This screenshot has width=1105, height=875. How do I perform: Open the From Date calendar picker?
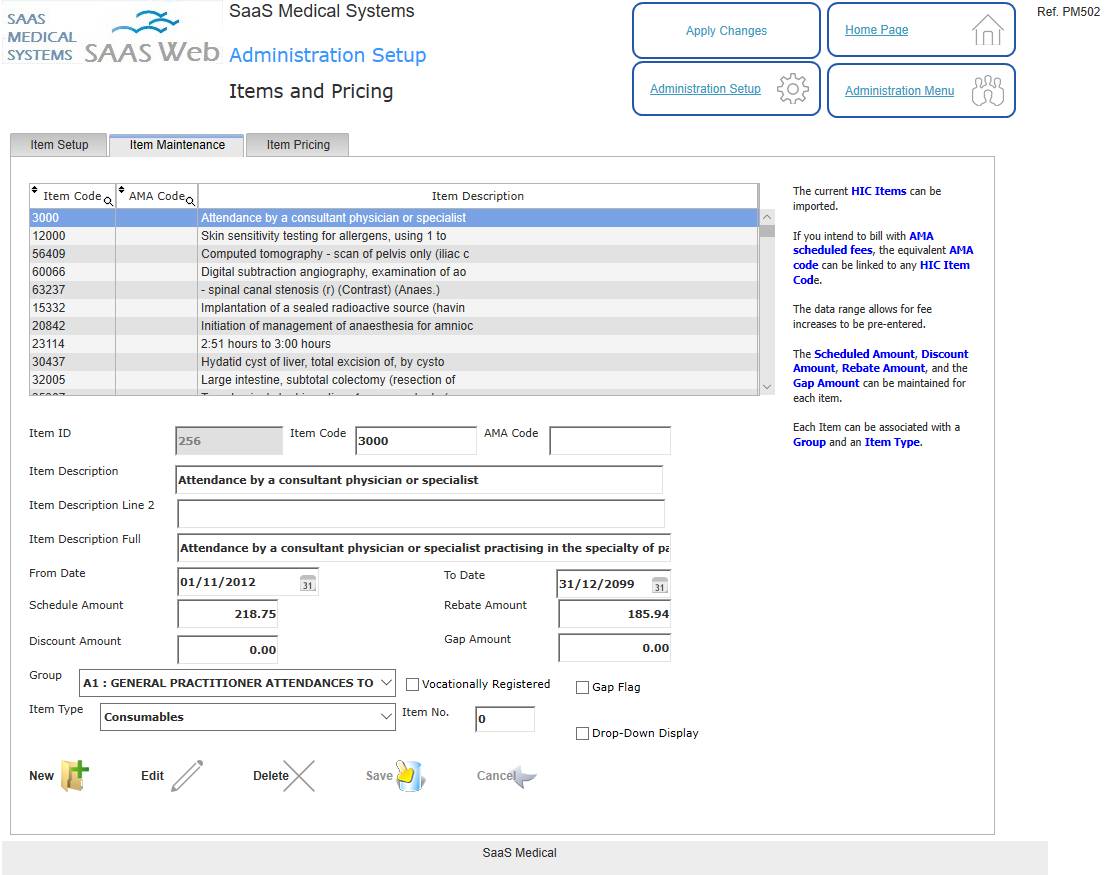[x=308, y=584]
